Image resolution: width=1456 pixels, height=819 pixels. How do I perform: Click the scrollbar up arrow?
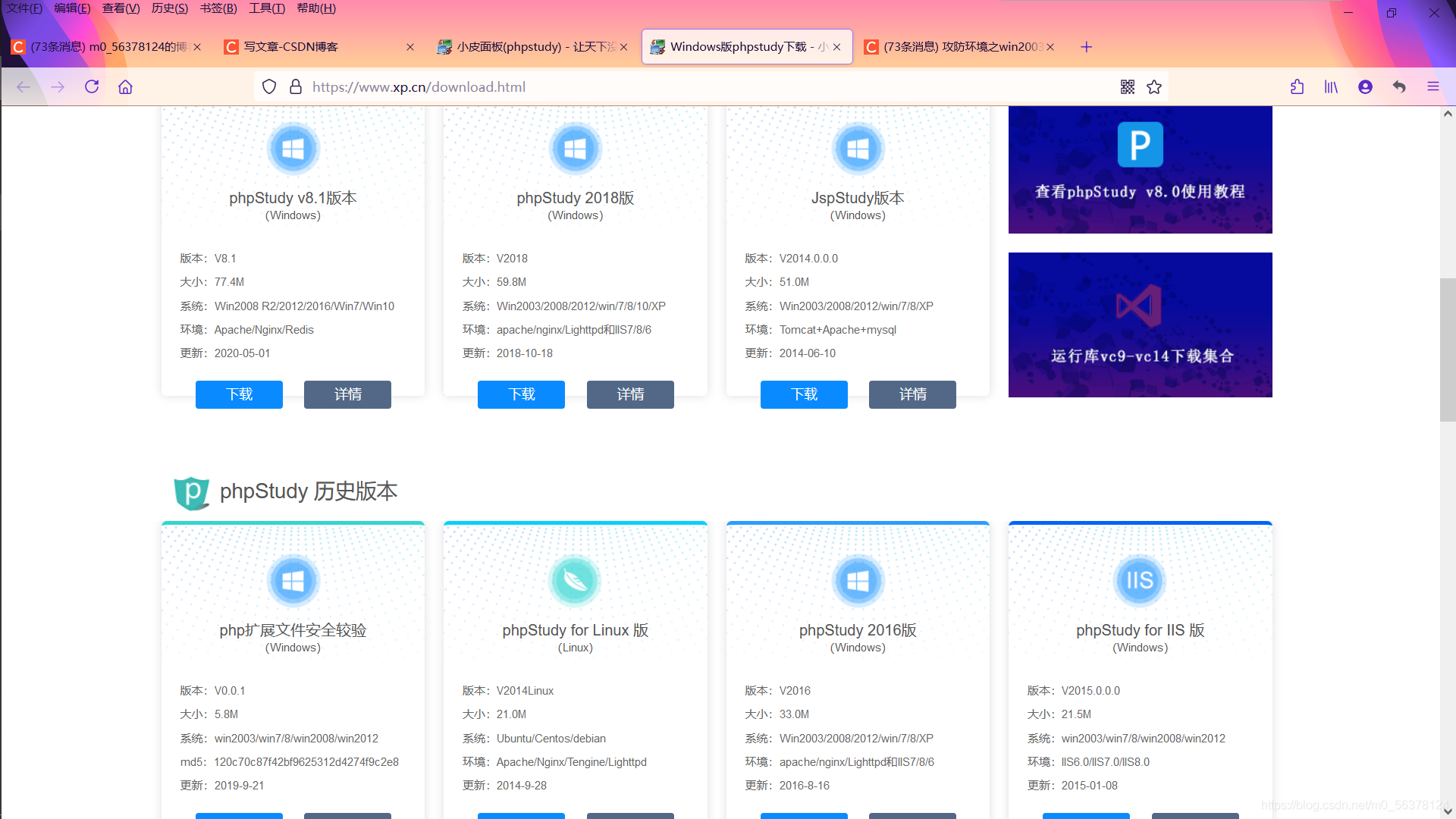click(1448, 114)
